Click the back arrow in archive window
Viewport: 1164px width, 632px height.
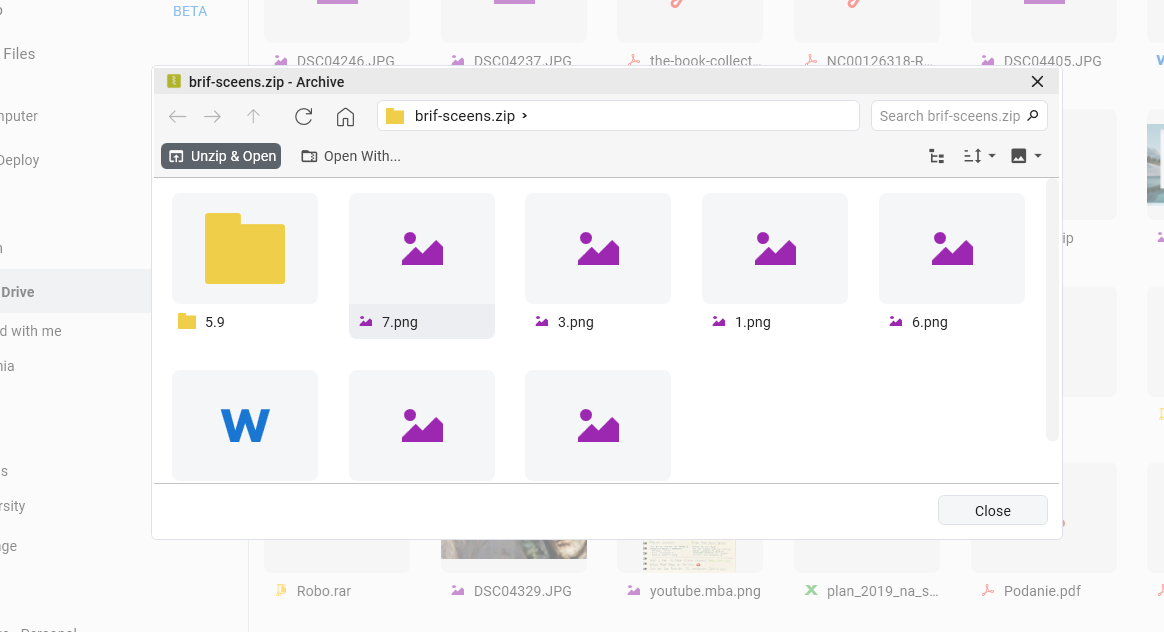[177, 116]
